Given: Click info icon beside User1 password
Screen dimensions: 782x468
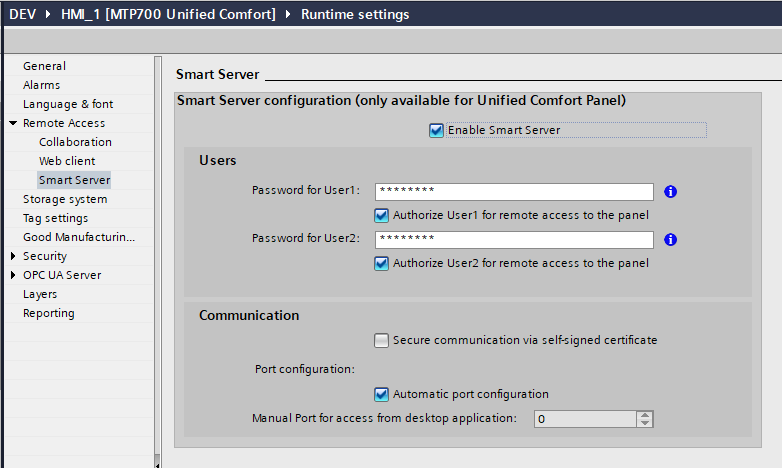Looking at the screenshot, I should pos(671,191).
